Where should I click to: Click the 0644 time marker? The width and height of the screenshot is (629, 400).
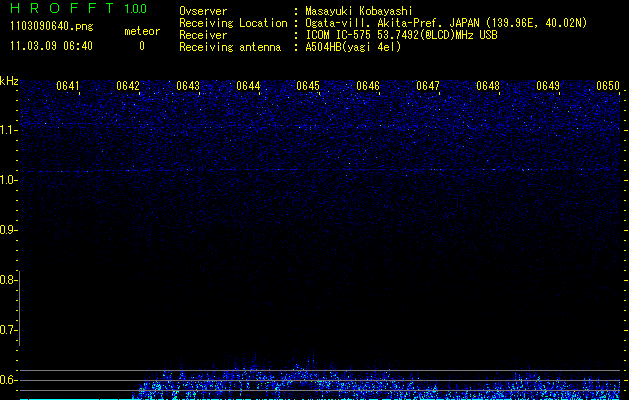pyautogui.click(x=248, y=86)
